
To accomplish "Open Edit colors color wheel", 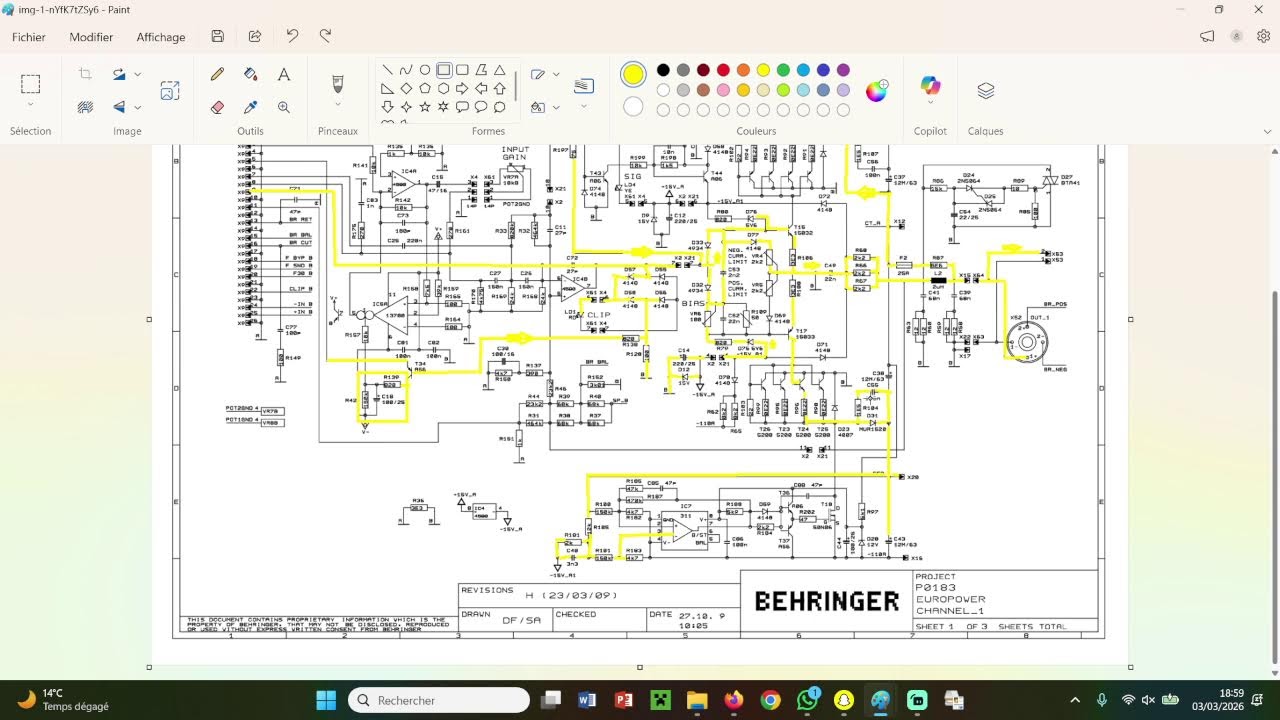I will click(877, 91).
